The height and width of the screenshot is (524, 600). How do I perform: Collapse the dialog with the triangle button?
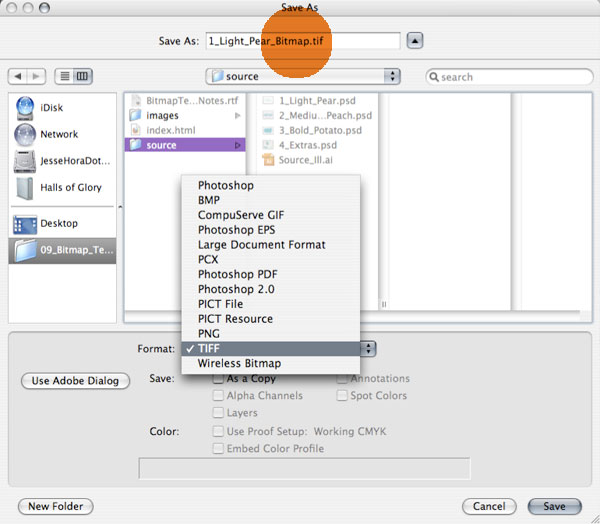415,41
